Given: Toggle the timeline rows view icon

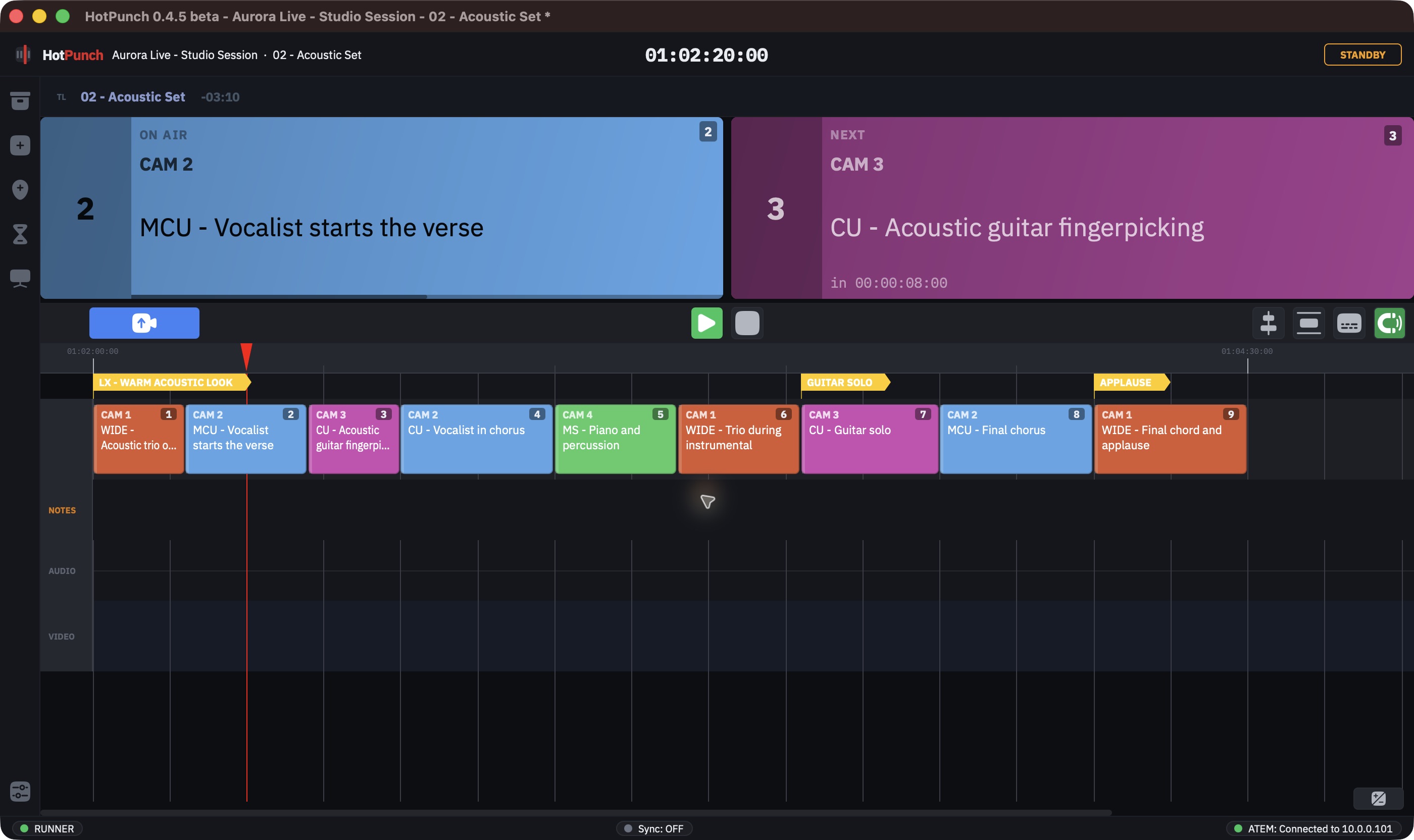Looking at the screenshot, I should [x=1308, y=323].
